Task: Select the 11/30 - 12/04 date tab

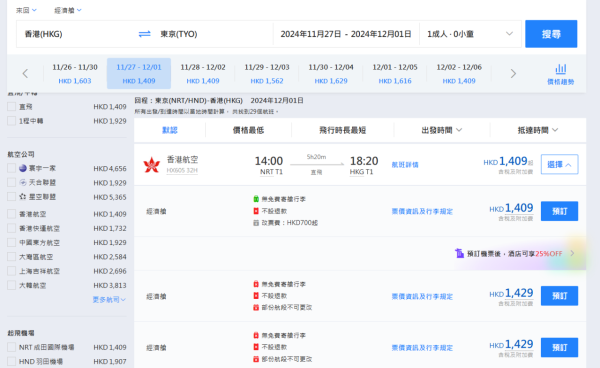Action: [331, 73]
